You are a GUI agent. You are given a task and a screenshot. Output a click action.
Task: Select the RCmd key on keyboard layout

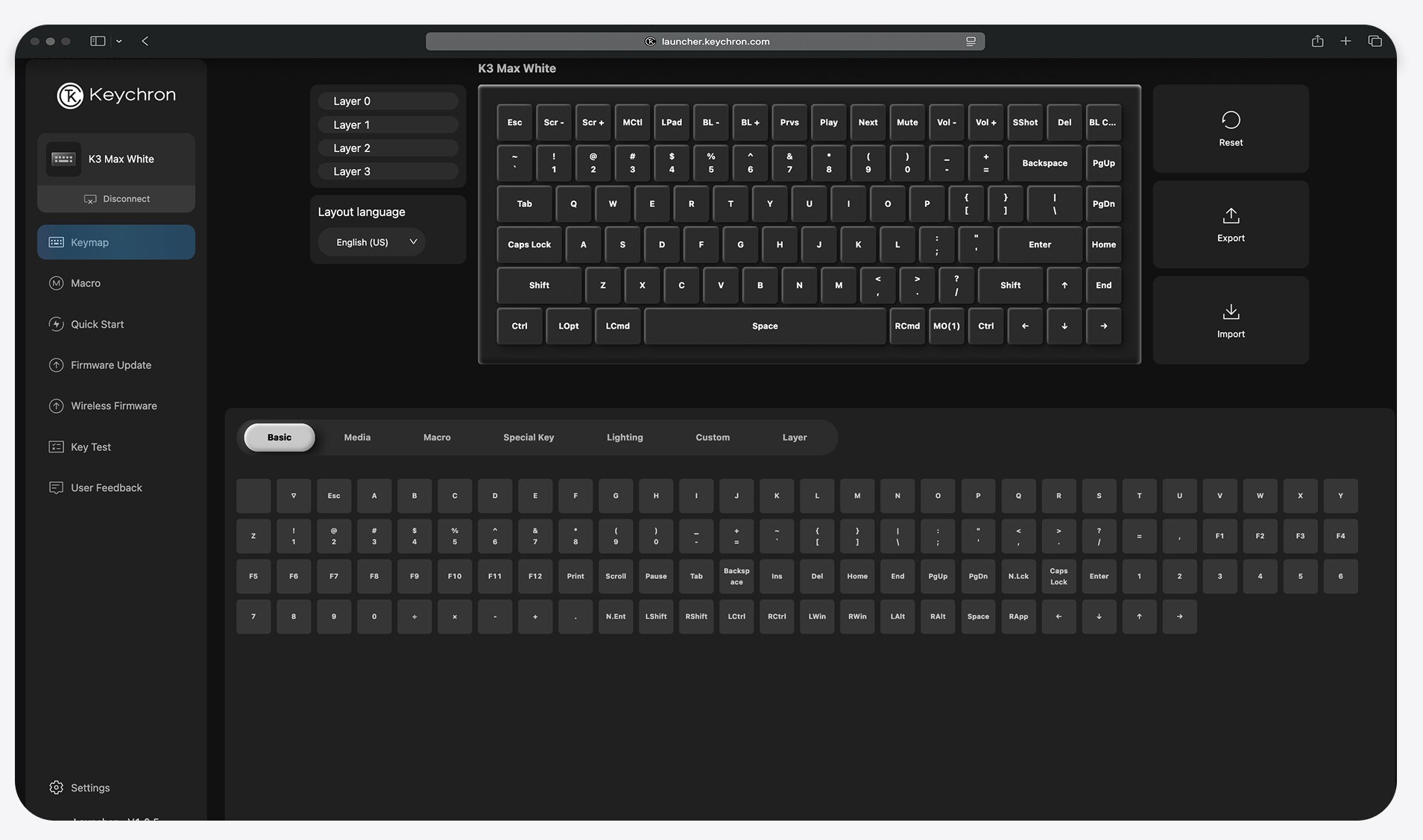coord(907,326)
